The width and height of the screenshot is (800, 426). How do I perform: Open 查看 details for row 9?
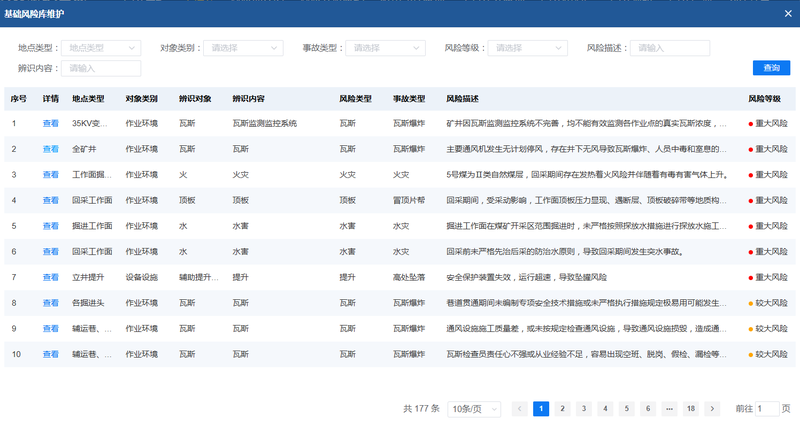[x=51, y=329]
